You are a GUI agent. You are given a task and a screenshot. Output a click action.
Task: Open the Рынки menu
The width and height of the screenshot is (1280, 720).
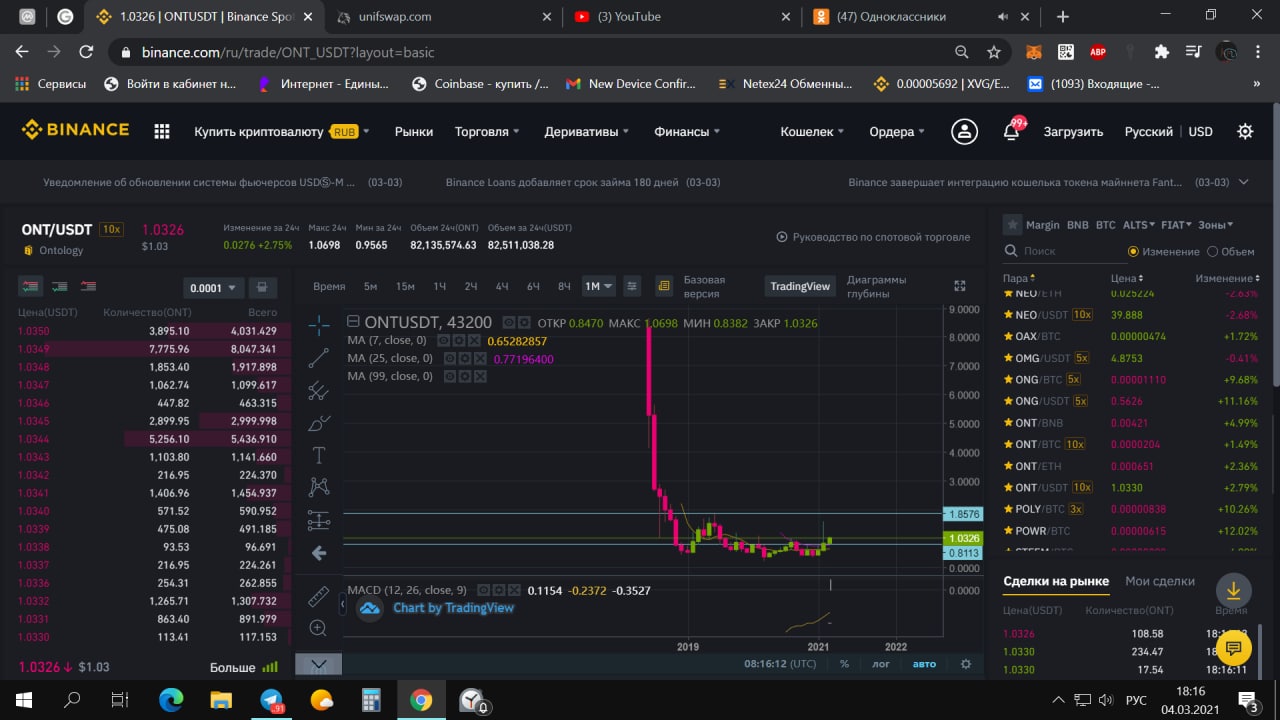[x=414, y=131]
